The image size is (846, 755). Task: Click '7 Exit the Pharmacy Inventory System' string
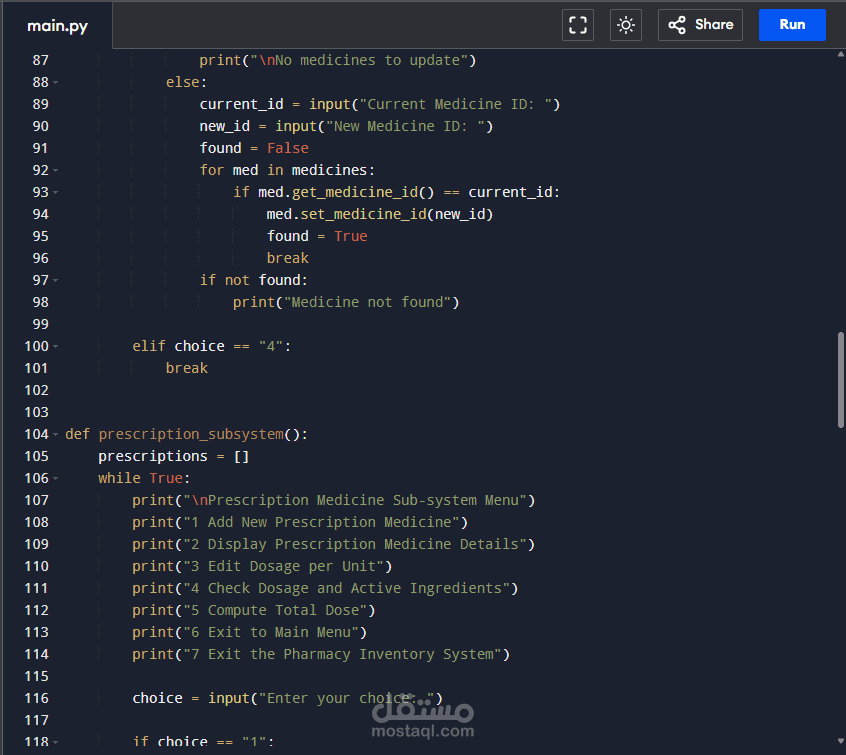point(343,655)
